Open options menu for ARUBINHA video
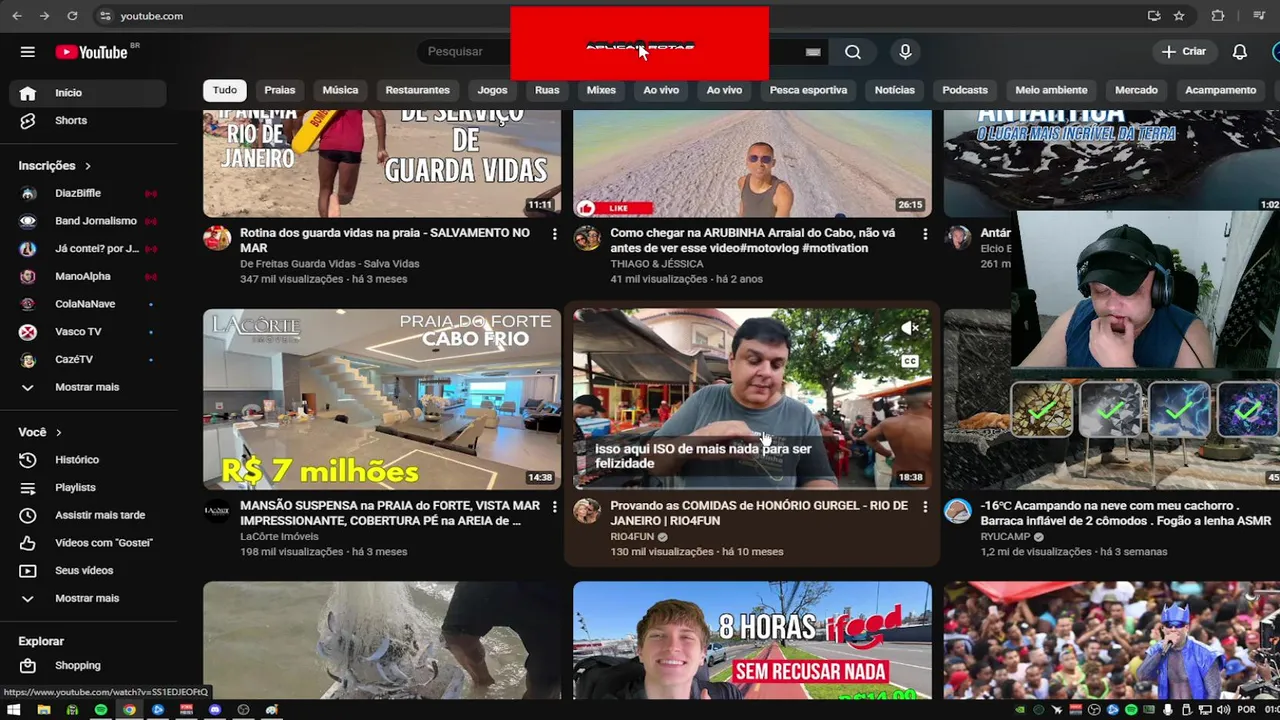This screenshot has width=1280, height=720. pyautogui.click(x=924, y=234)
